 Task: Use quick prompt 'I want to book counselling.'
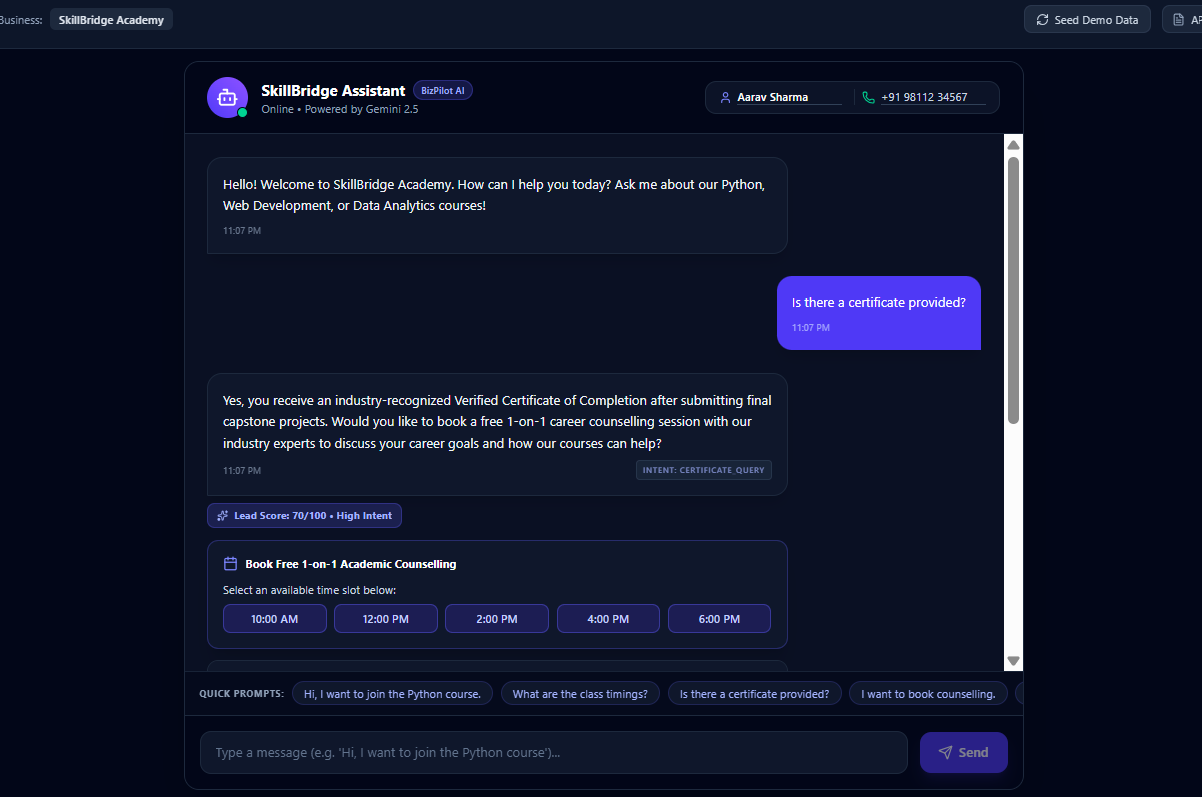point(928,694)
